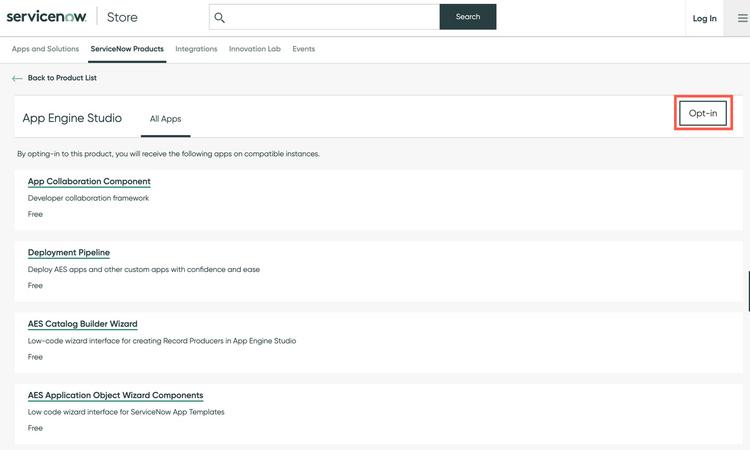The width and height of the screenshot is (750, 450).
Task: Open AES Catalog Builder Wizard link
Action: coord(82,324)
